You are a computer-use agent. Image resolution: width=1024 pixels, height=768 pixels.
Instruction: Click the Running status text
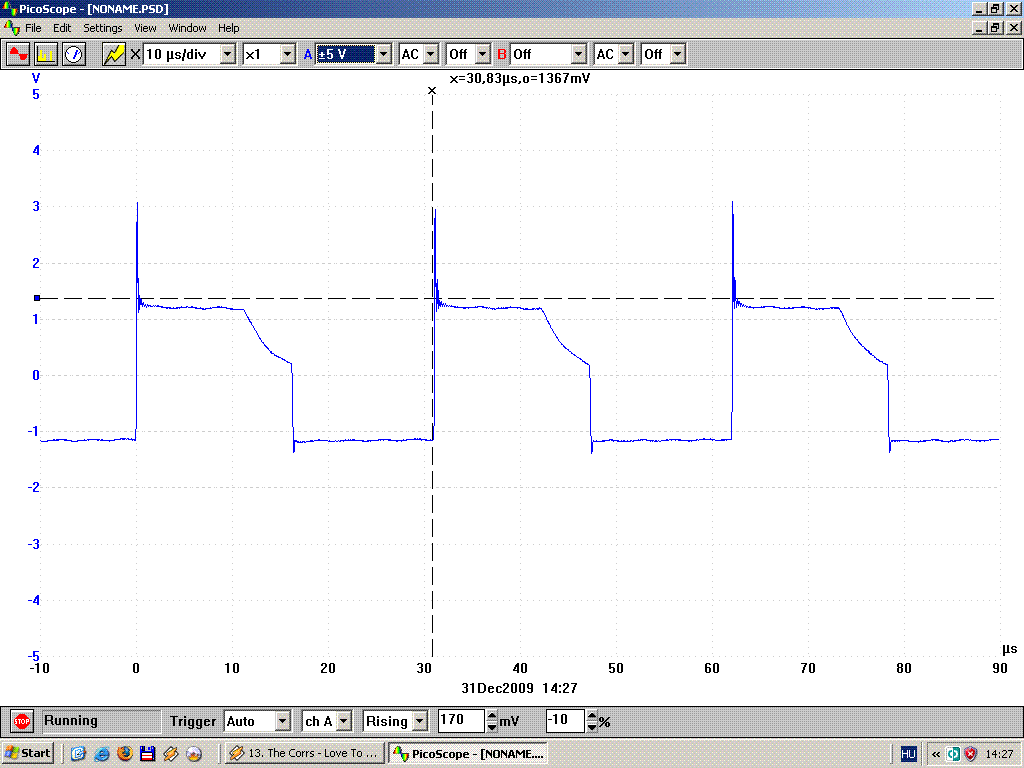(71, 720)
